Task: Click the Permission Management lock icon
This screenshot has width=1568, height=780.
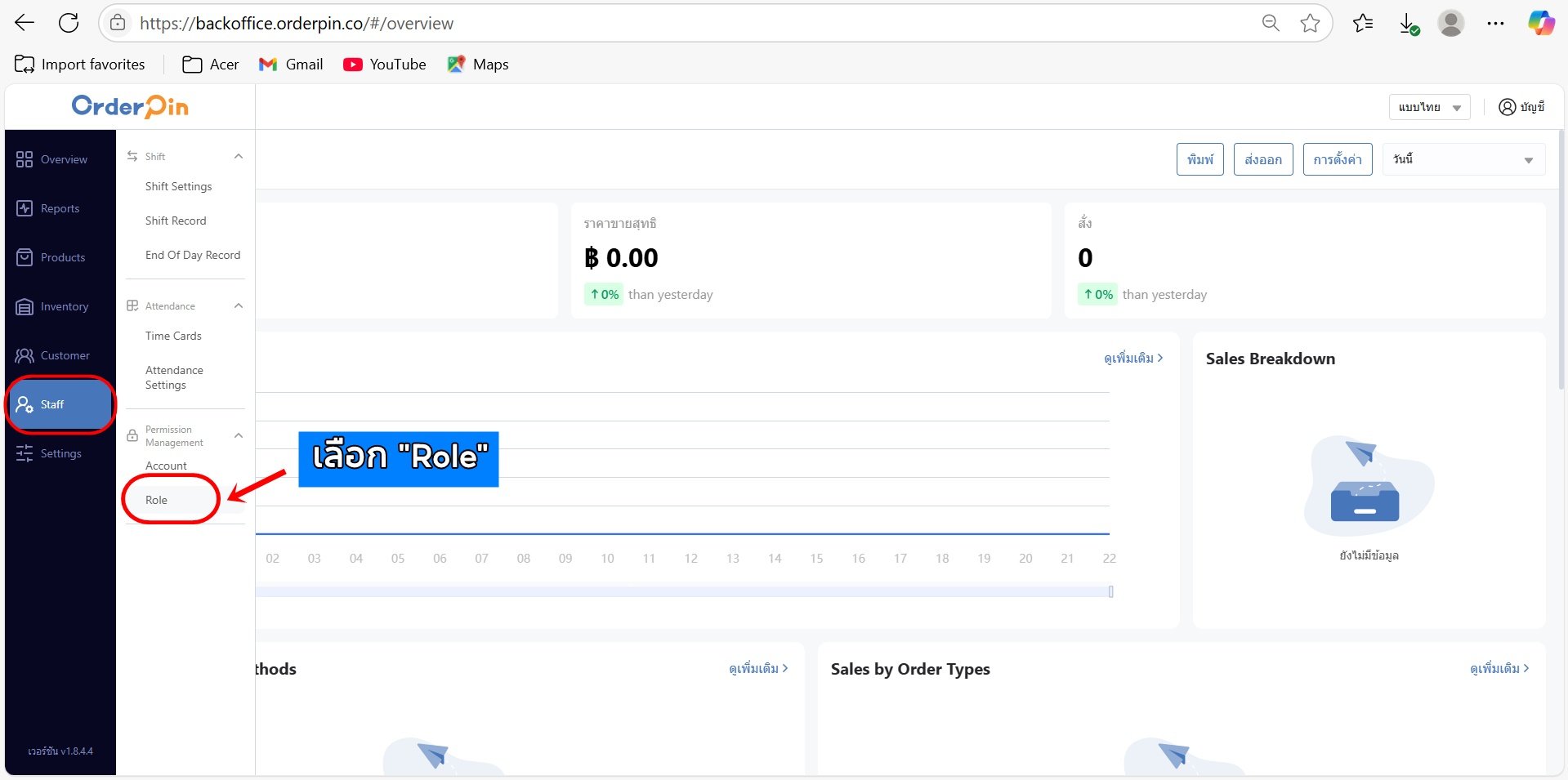Action: click(x=132, y=436)
